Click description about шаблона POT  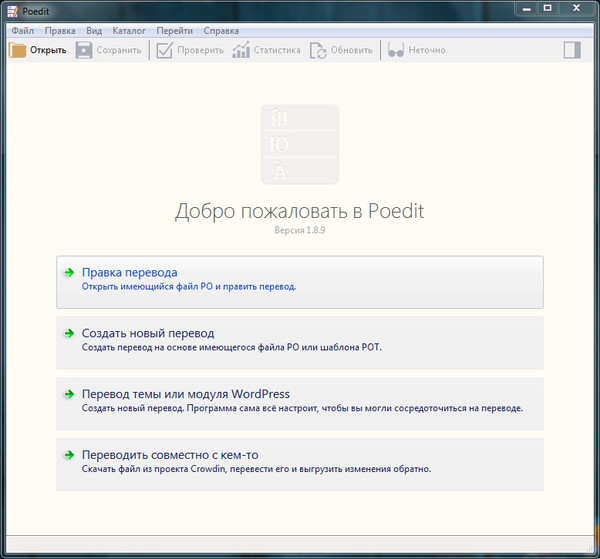coord(232,347)
